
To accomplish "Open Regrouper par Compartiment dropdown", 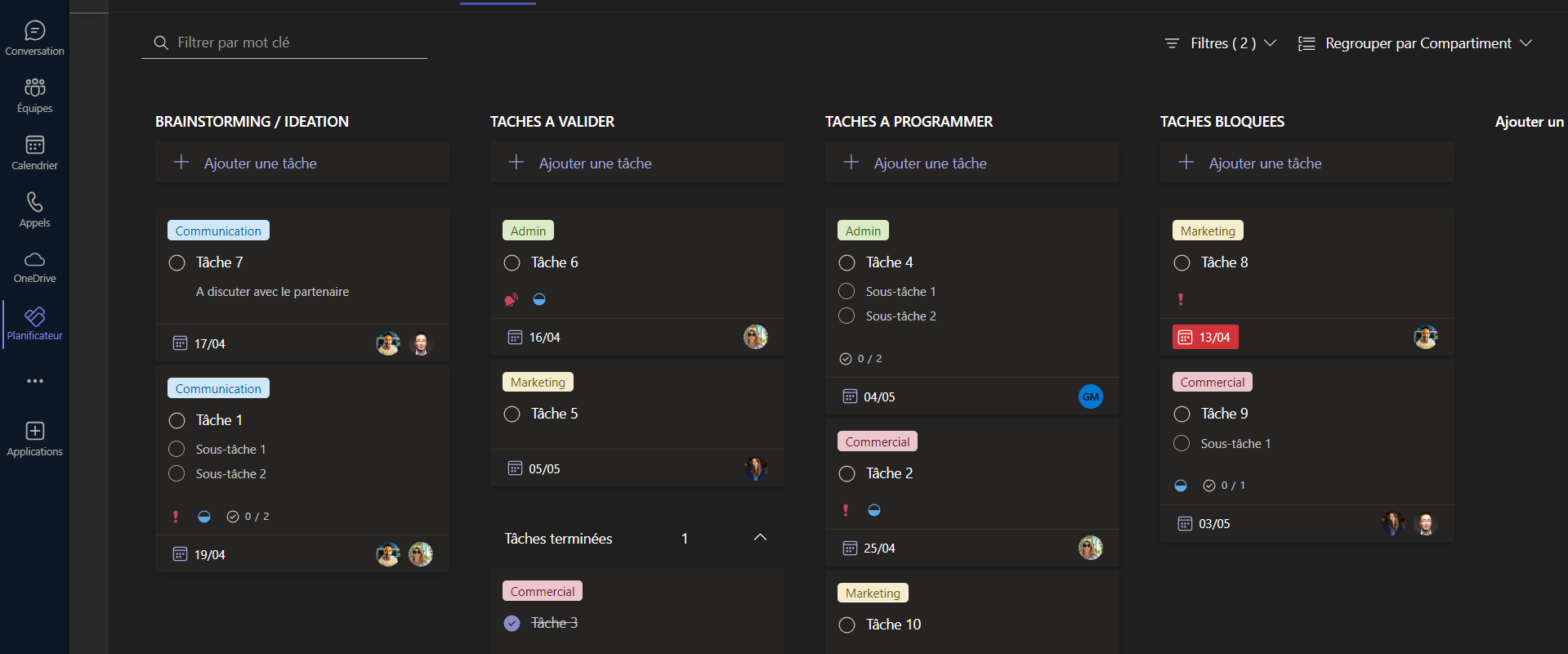I will tap(1415, 43).
